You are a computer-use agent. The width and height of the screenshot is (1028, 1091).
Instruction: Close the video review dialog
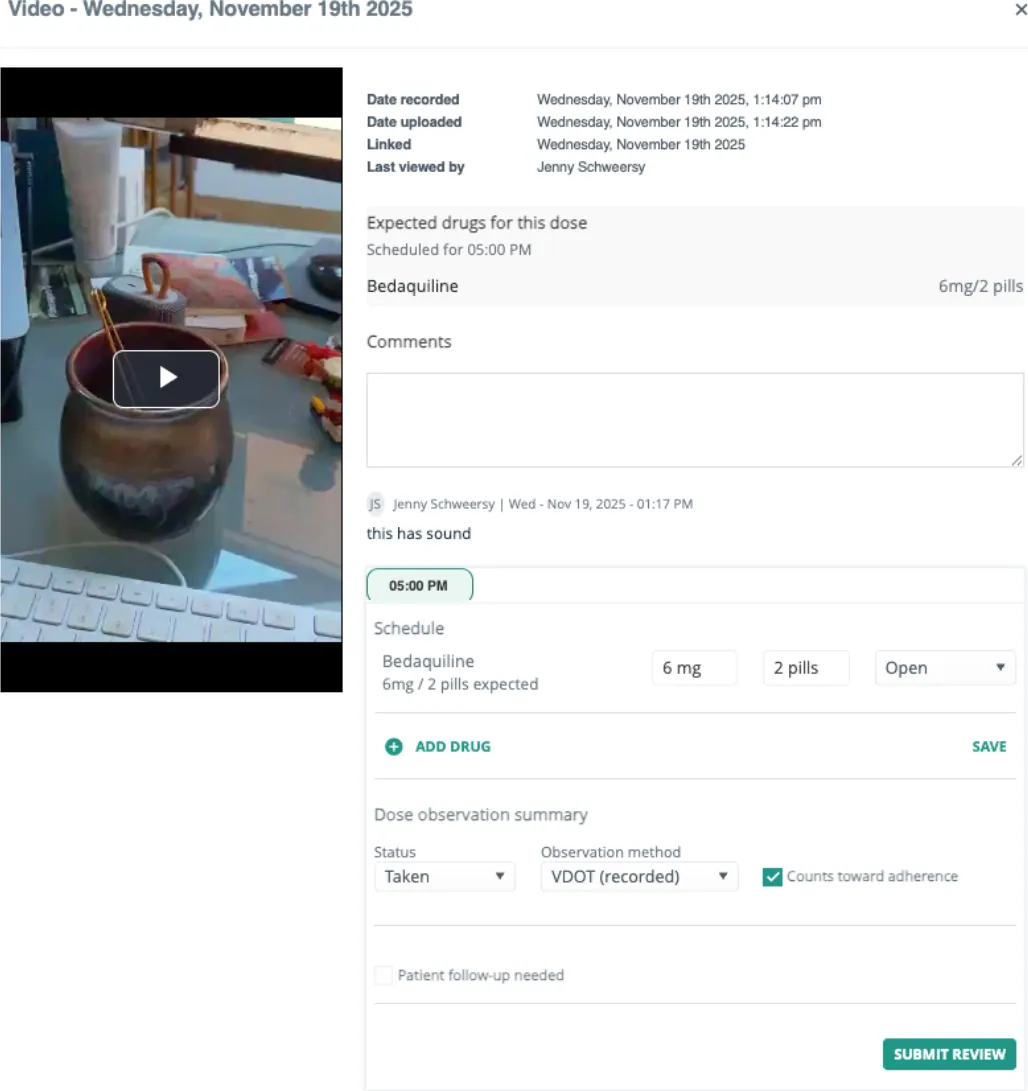(x=1020, y=10)
